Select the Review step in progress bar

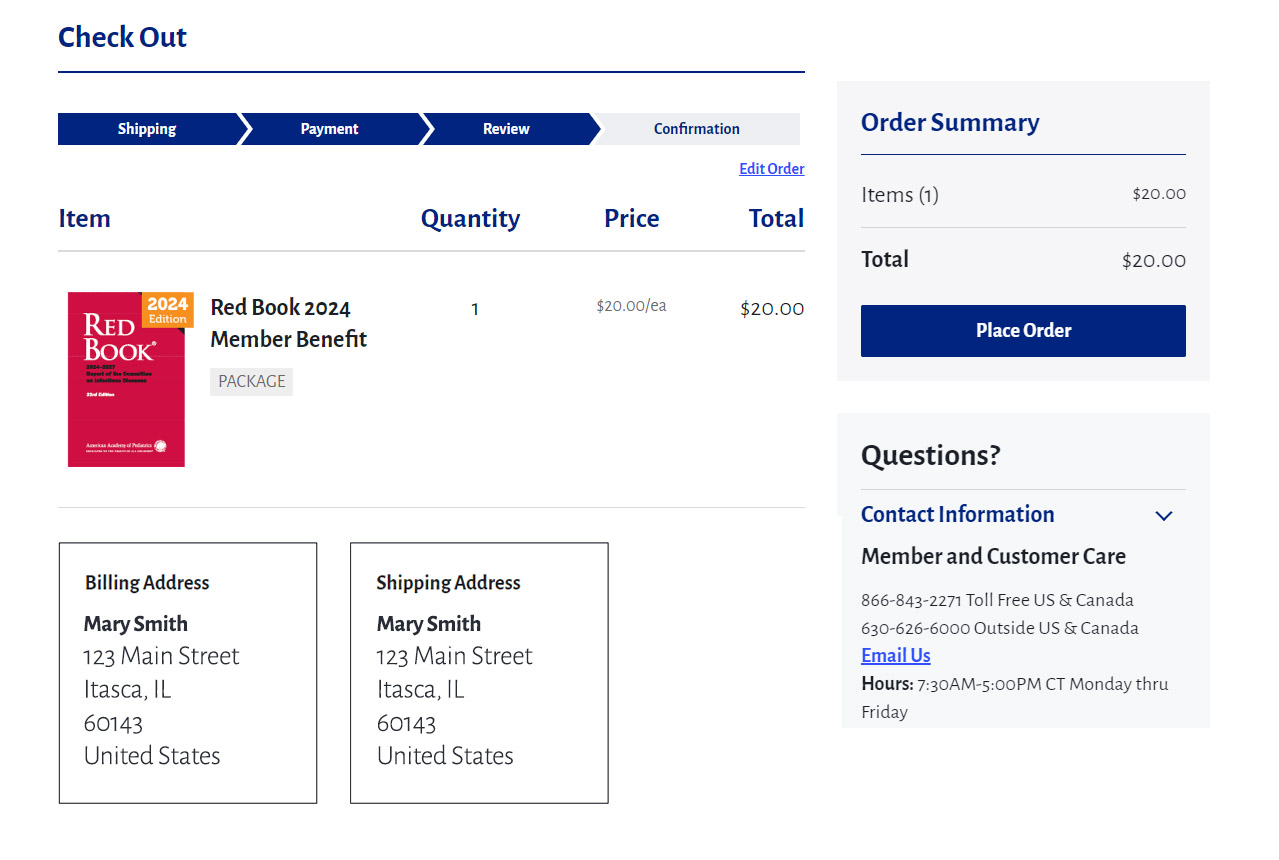(506, 129)
